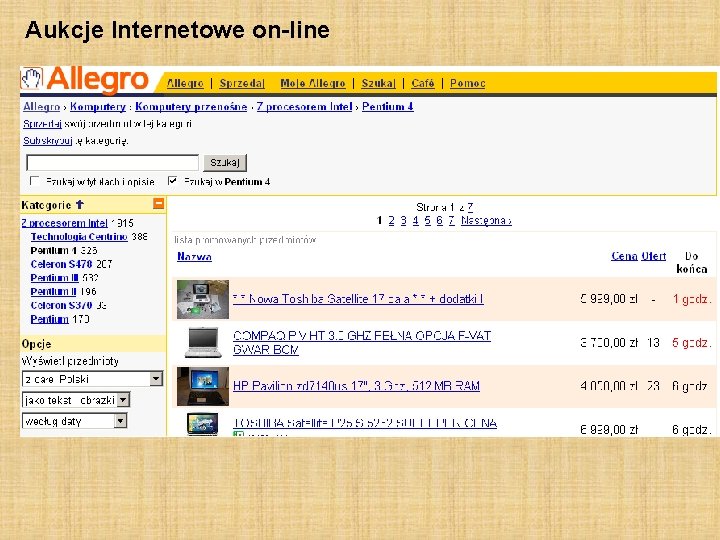Image resolution: width=720 pixels, height=540 pixels.
Task: Click the Sprzedaj item in this category link
Action: point(42,124)
